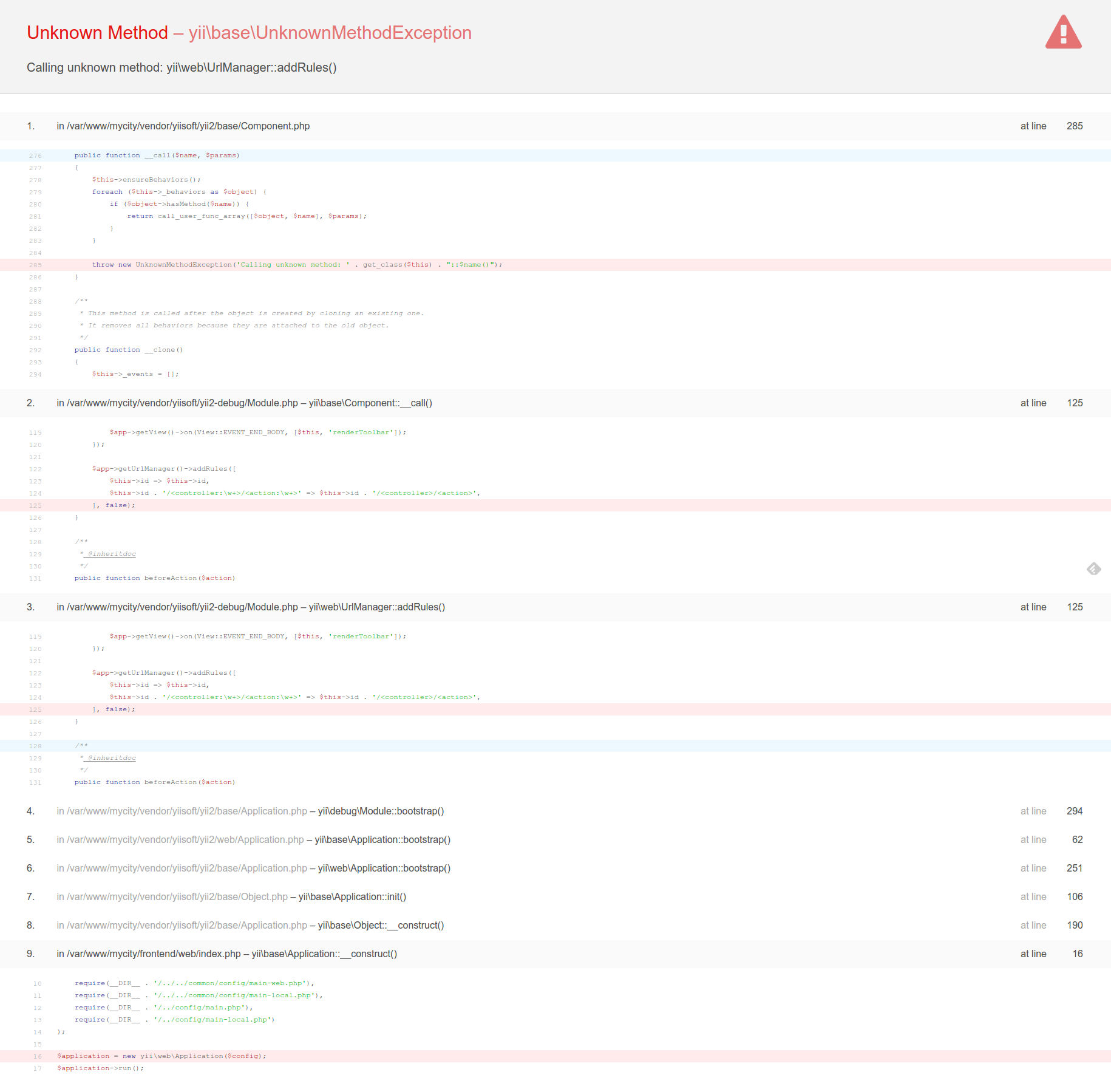Click the red warning triangle icon
Screen dimensions: 1111x1092
click(x=1063, y=32)
